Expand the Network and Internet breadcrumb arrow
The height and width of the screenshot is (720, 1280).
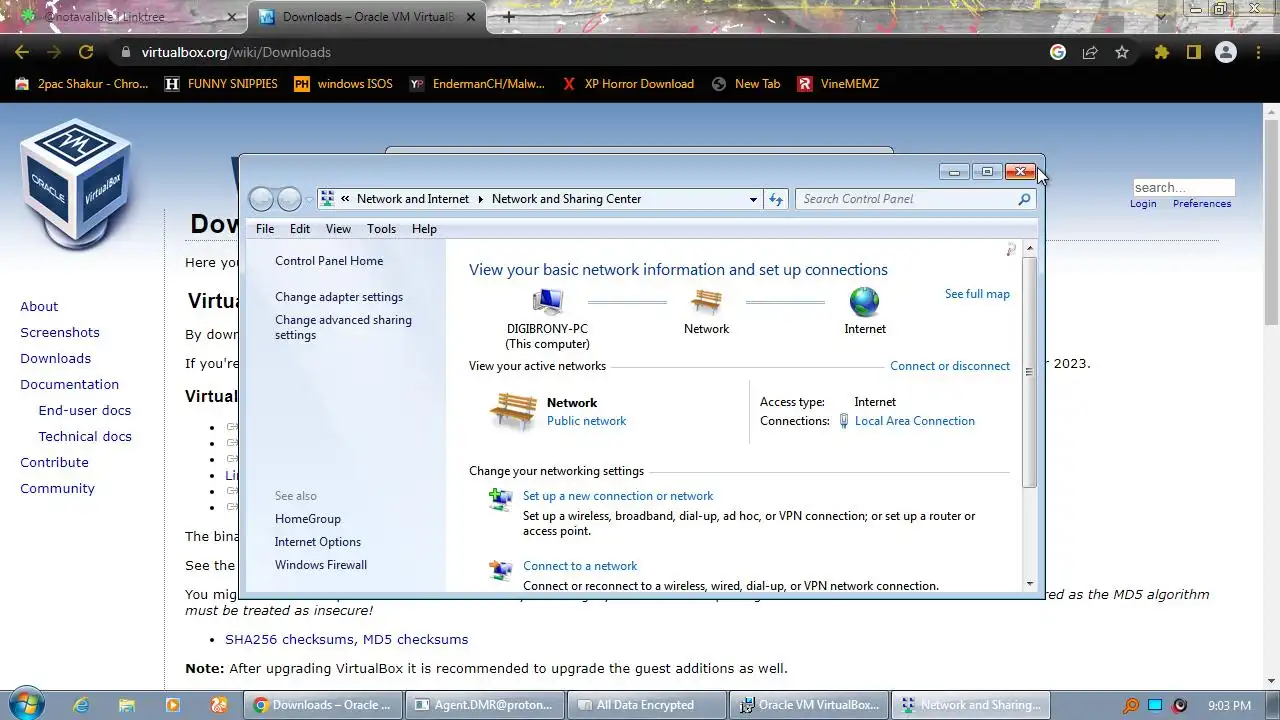(480, 199)
